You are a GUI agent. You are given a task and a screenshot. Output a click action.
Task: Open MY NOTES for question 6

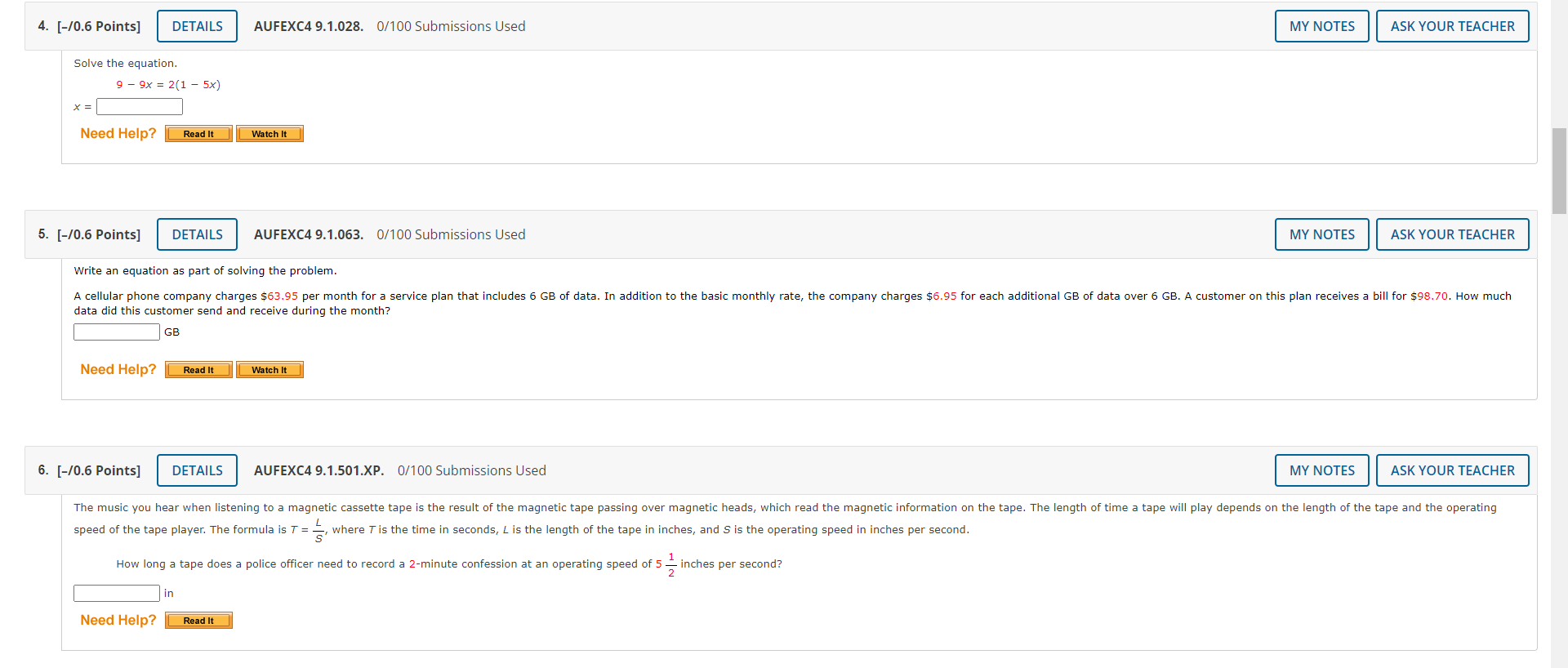(x=1321, y=470)
